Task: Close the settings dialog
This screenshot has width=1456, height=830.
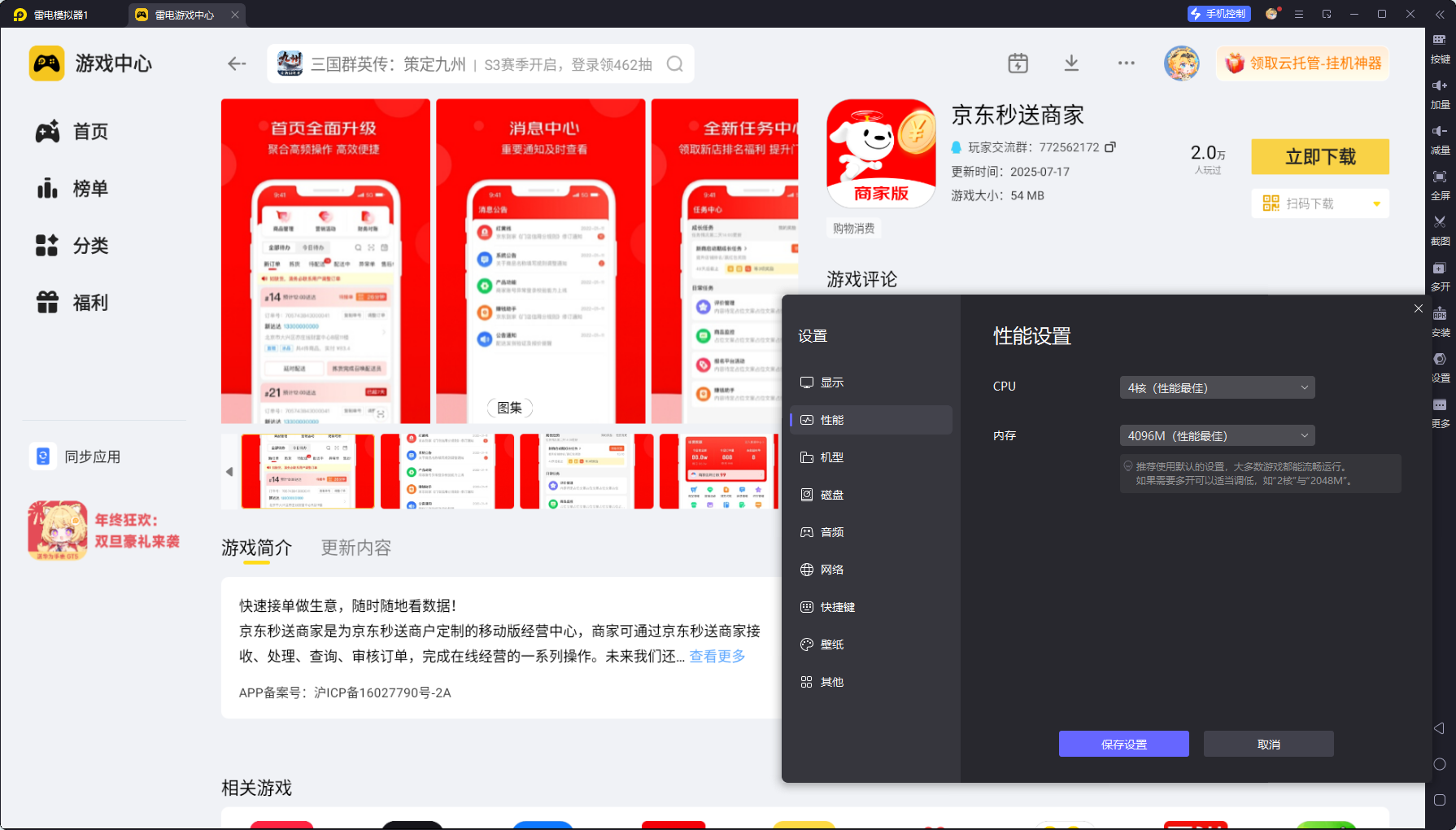Action: (1419, 308)
